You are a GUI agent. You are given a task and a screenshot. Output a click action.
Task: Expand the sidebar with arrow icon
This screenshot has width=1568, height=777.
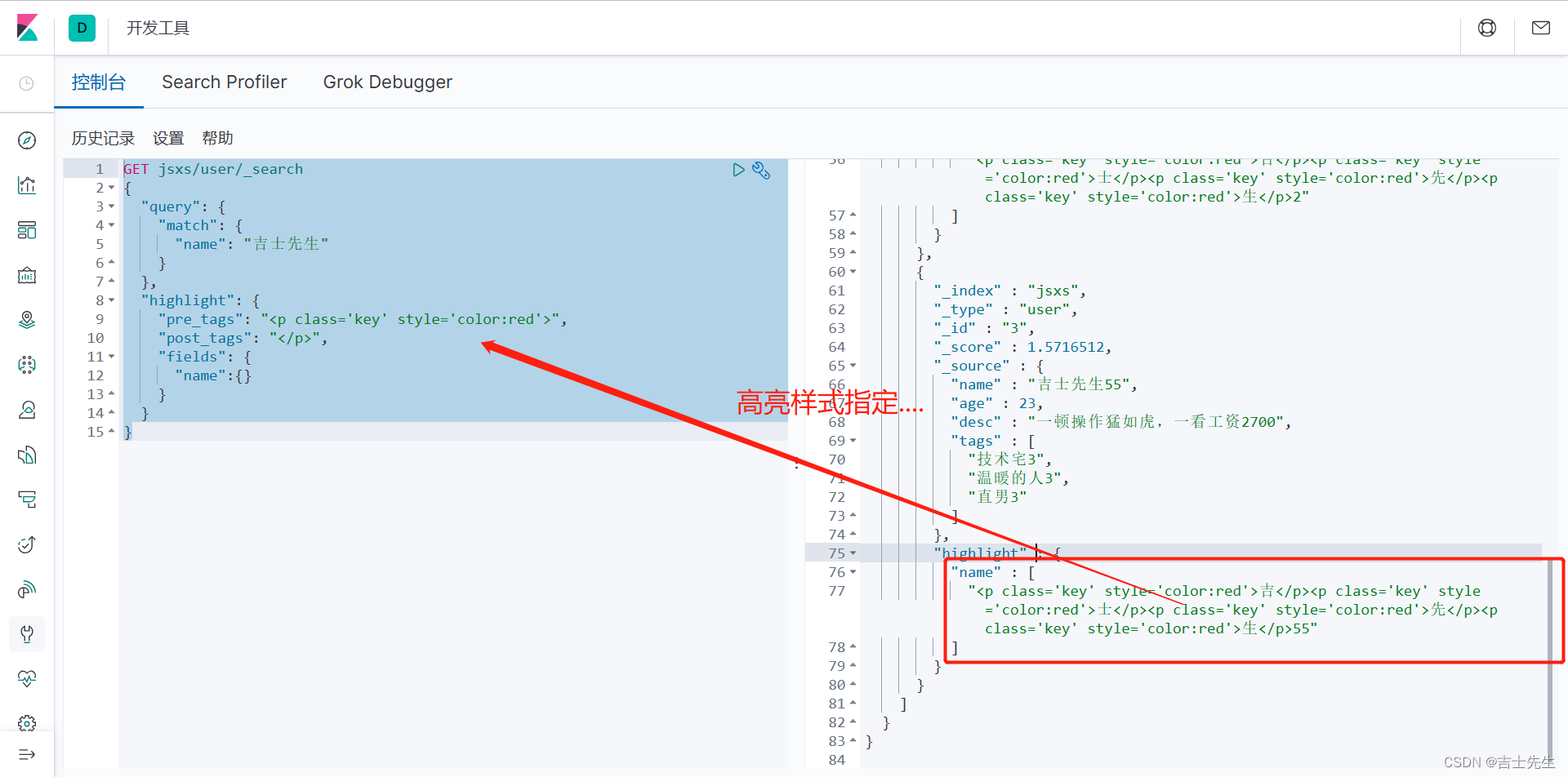(x=27, y=755)
